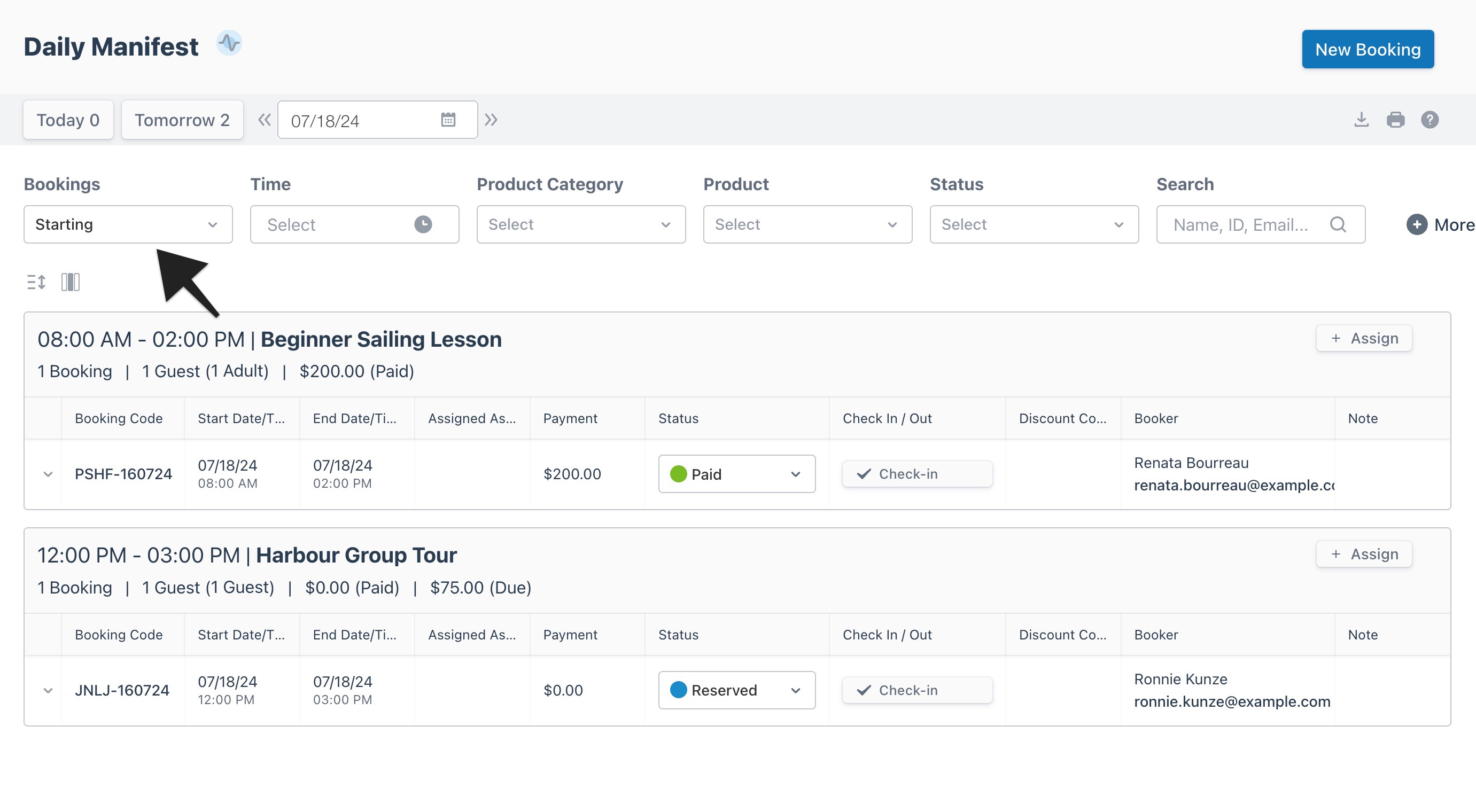Click booking code JNLJ-160724

click(x=122, y=691)
